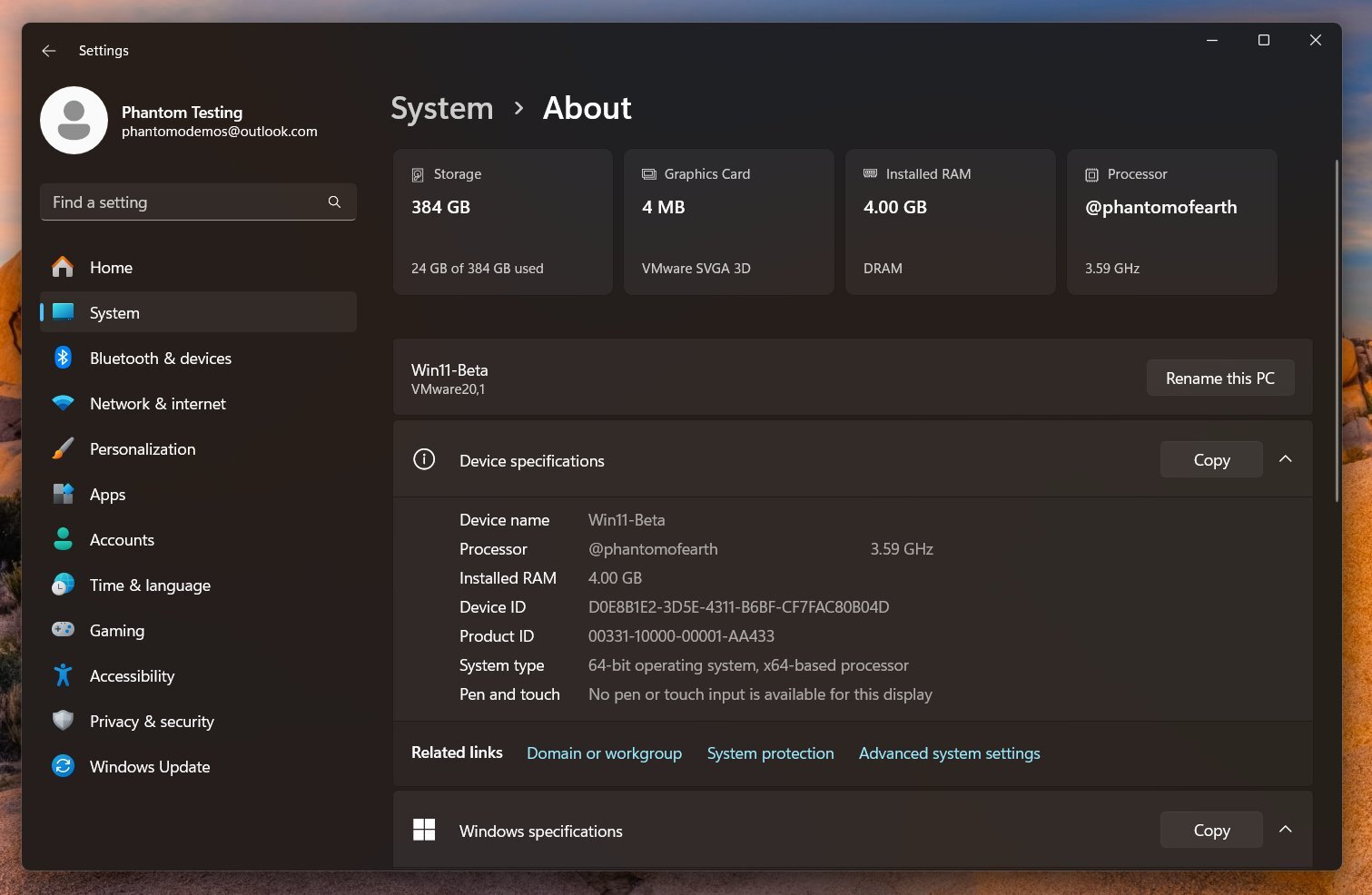The image size is (1372, 895).
Task: Click the Storage icon on the Storage card
Action: pos(418,173)
